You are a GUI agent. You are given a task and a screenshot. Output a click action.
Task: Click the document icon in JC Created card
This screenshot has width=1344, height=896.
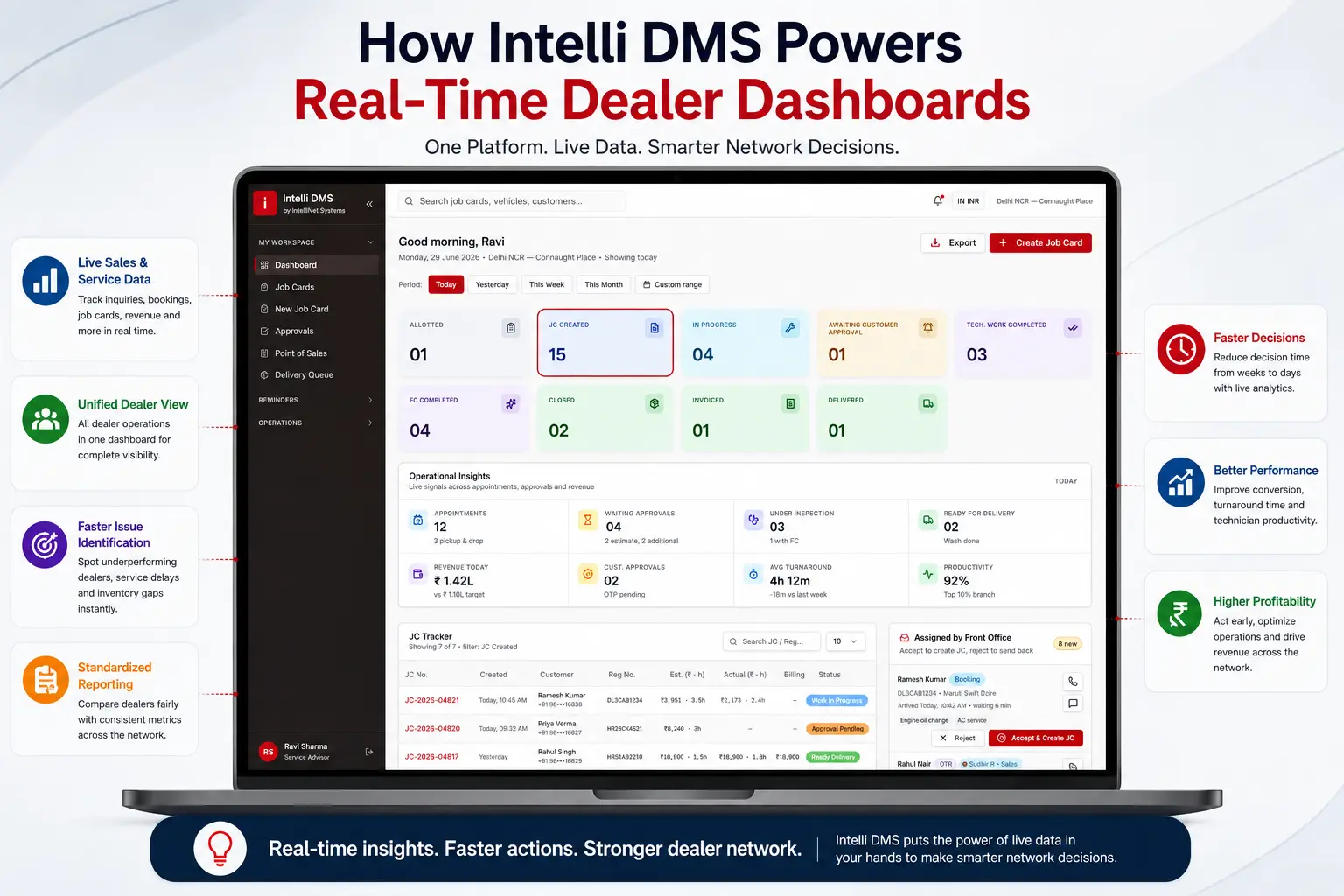coord(654,328)
